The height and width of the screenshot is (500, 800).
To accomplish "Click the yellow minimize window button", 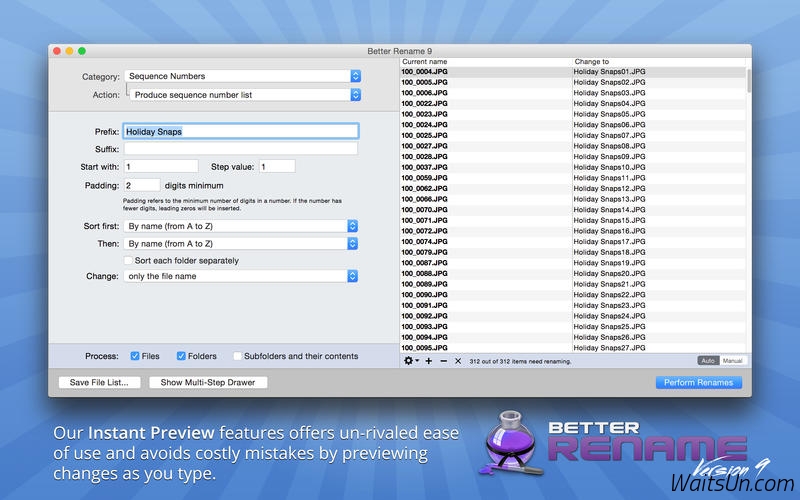I will point(69,51).
